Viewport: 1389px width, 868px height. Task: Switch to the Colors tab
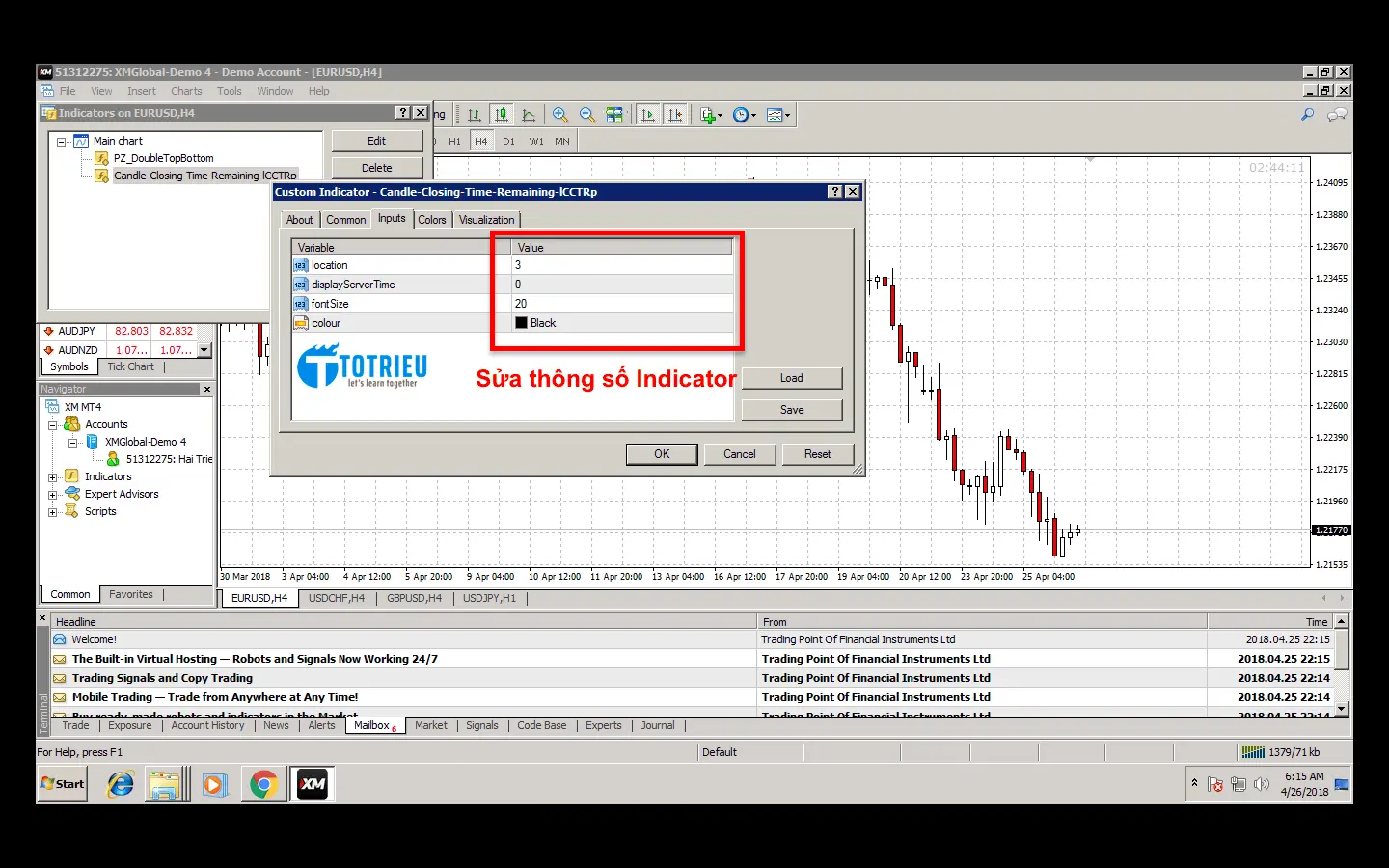tap(432, 220)
